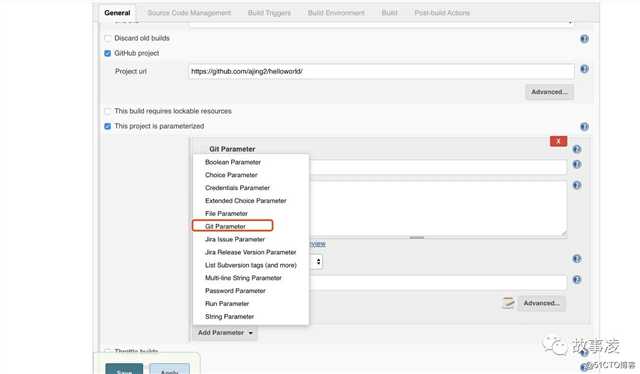Switch to Source Code Management tab
This screenshot has width=640, height=374.
[x=189, y=13]
